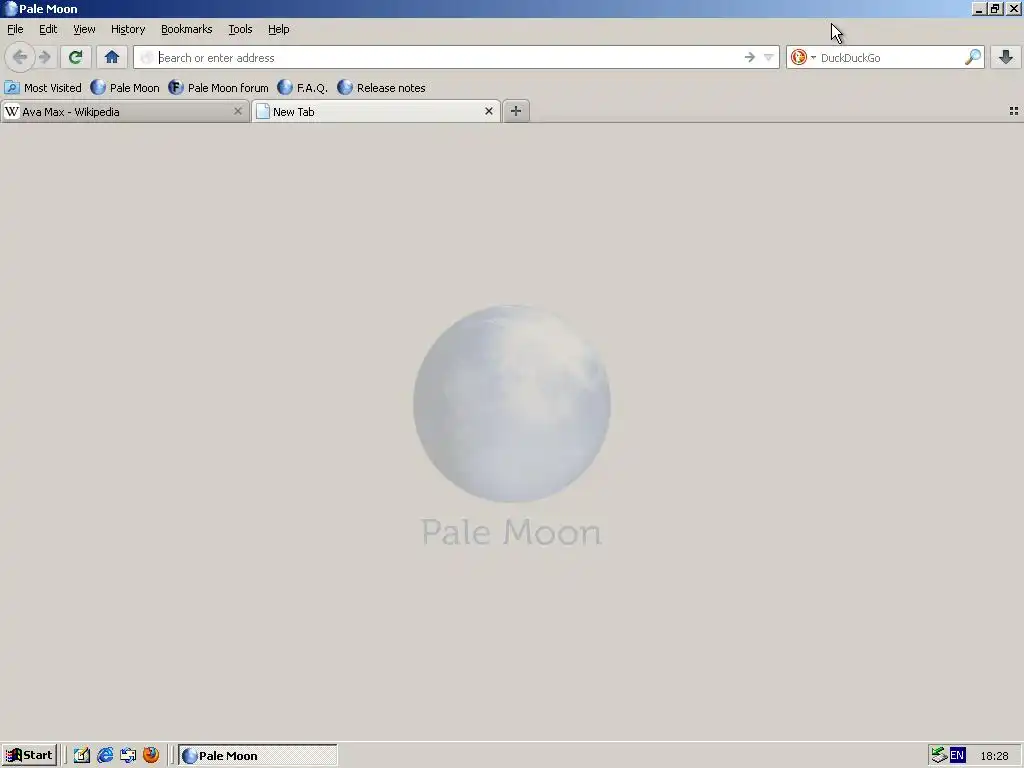
Task: Open the F.A.Q. bookmark
Action: click(302, 88)
